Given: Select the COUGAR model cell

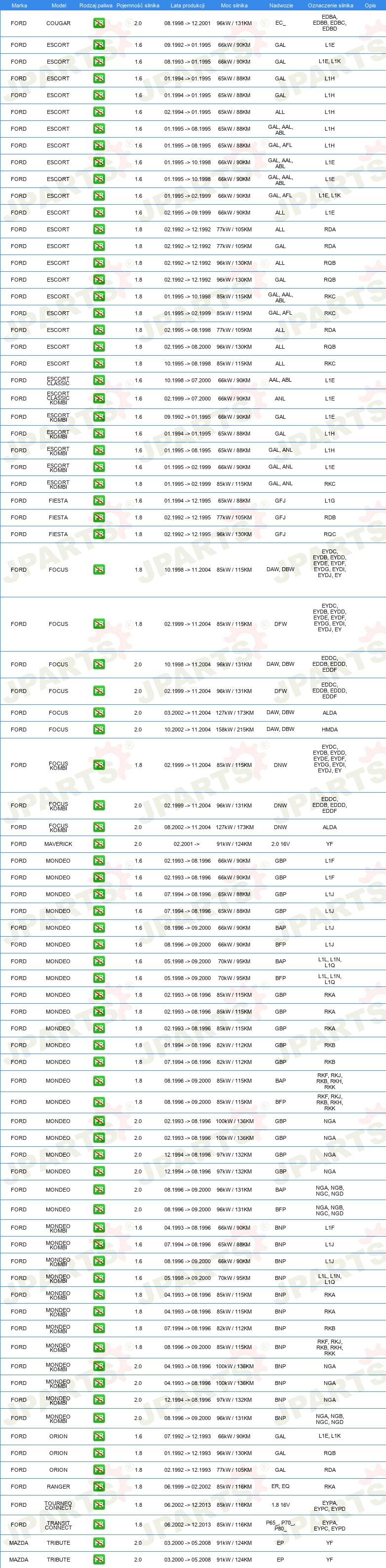Looking at the screenshot, I should click(58, 23).
